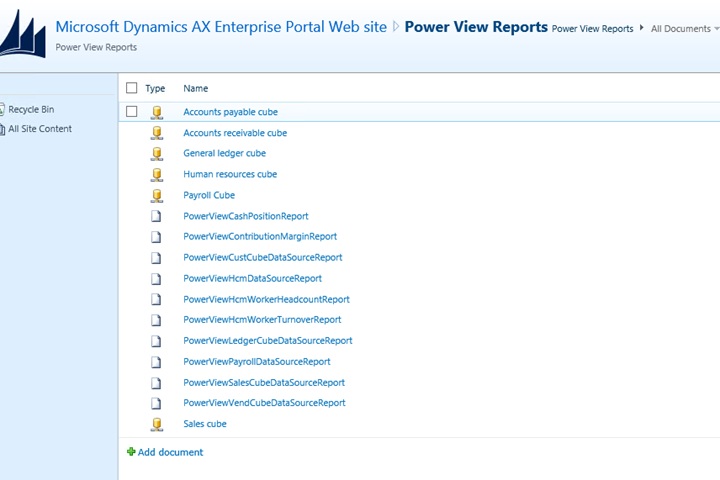Click the Sales cube data source icon
720x480 pixels.
pyautogui.click(x=156, y=424)
